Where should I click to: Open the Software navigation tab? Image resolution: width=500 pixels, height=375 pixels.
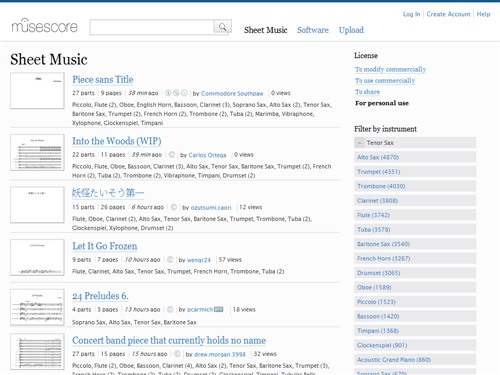point(313,30)
